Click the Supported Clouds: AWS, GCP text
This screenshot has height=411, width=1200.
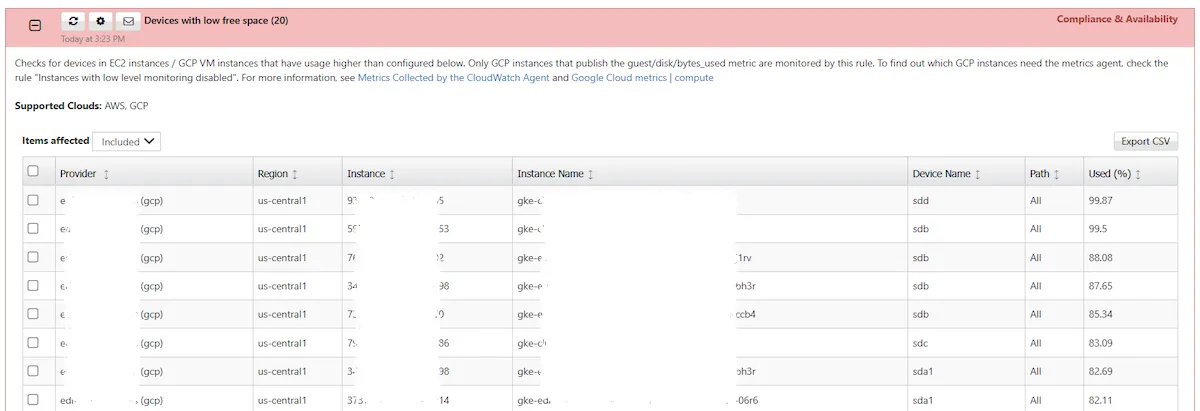(82, 105)
